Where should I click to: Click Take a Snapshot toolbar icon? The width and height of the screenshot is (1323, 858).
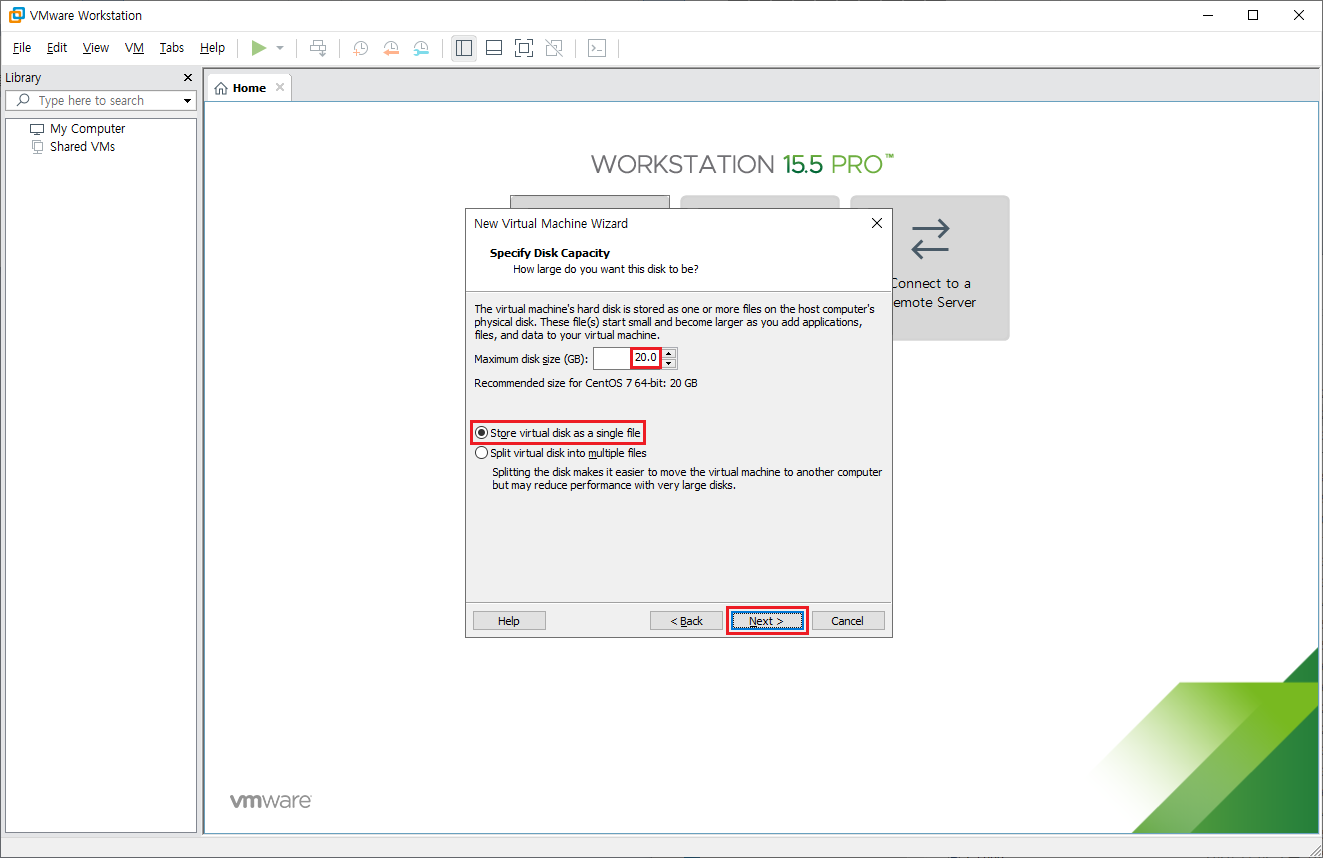360,48
